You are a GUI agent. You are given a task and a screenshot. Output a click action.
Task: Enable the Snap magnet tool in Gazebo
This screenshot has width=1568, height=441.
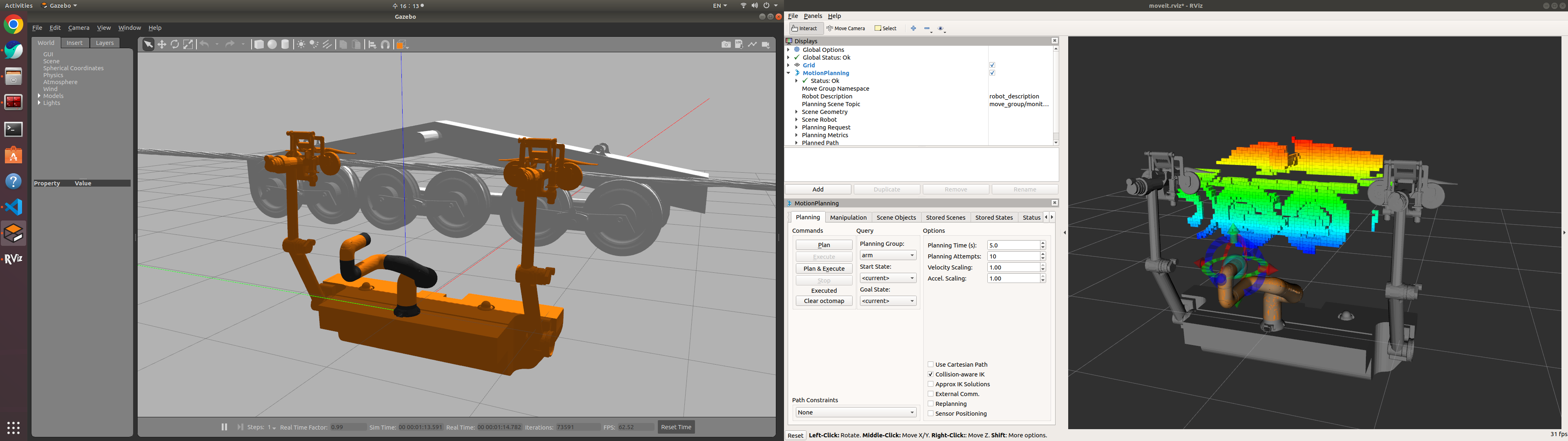coord(386,45)
